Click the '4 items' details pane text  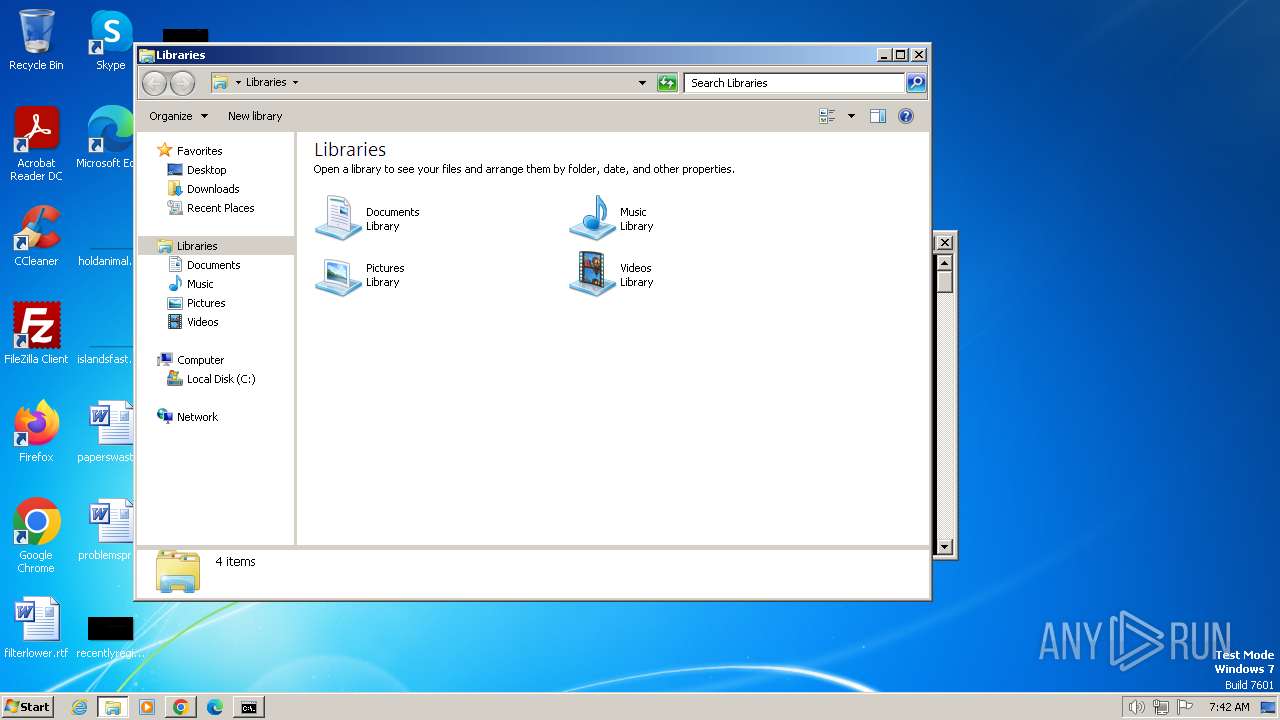click(236, 562)
